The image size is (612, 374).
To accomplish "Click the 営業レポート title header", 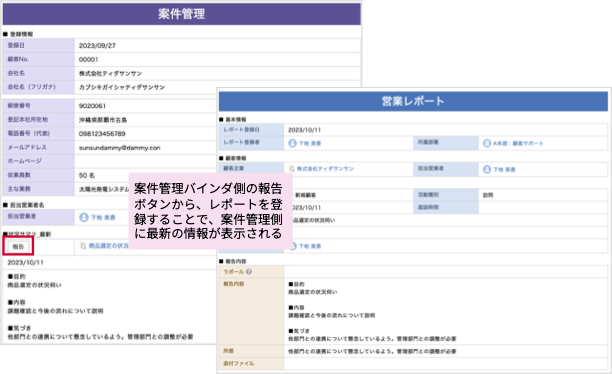I will pyautogui.click(x=413, y=101).
